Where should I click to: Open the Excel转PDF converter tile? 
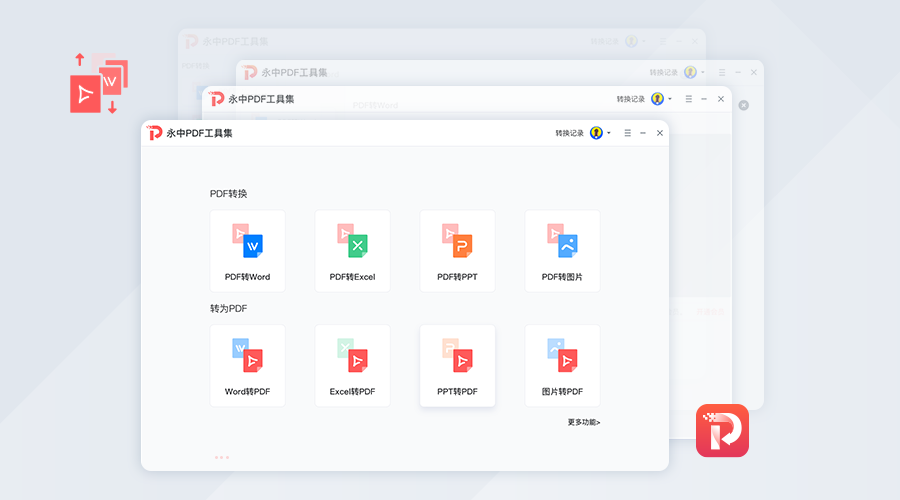[x=352, y=366]
